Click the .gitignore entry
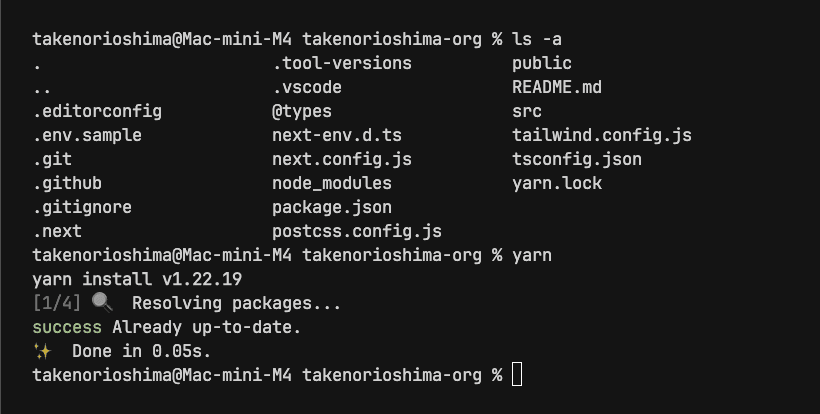The width and height of the screenshot is (820, 414). [x=82, y=208]
